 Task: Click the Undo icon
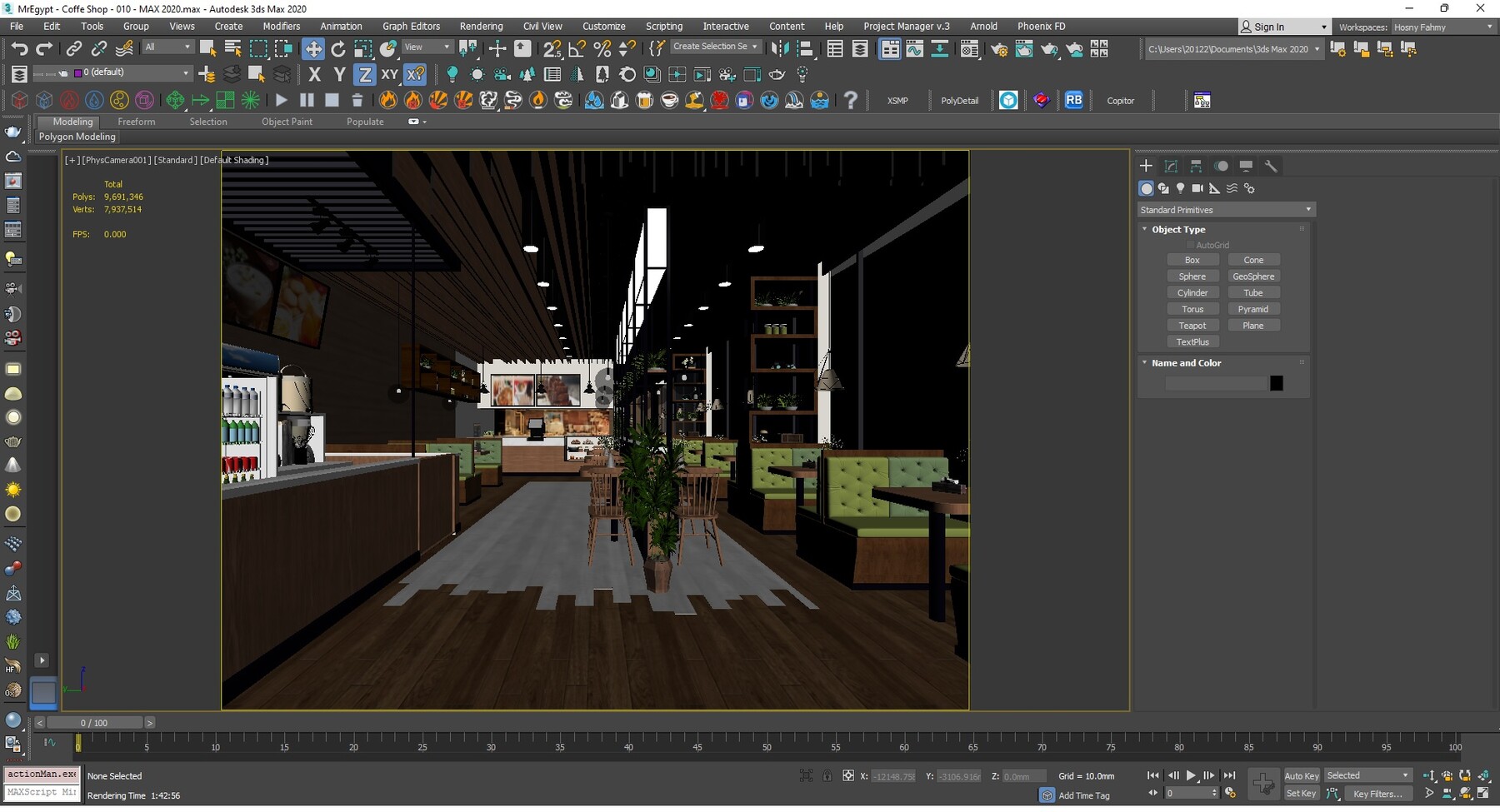19,48
